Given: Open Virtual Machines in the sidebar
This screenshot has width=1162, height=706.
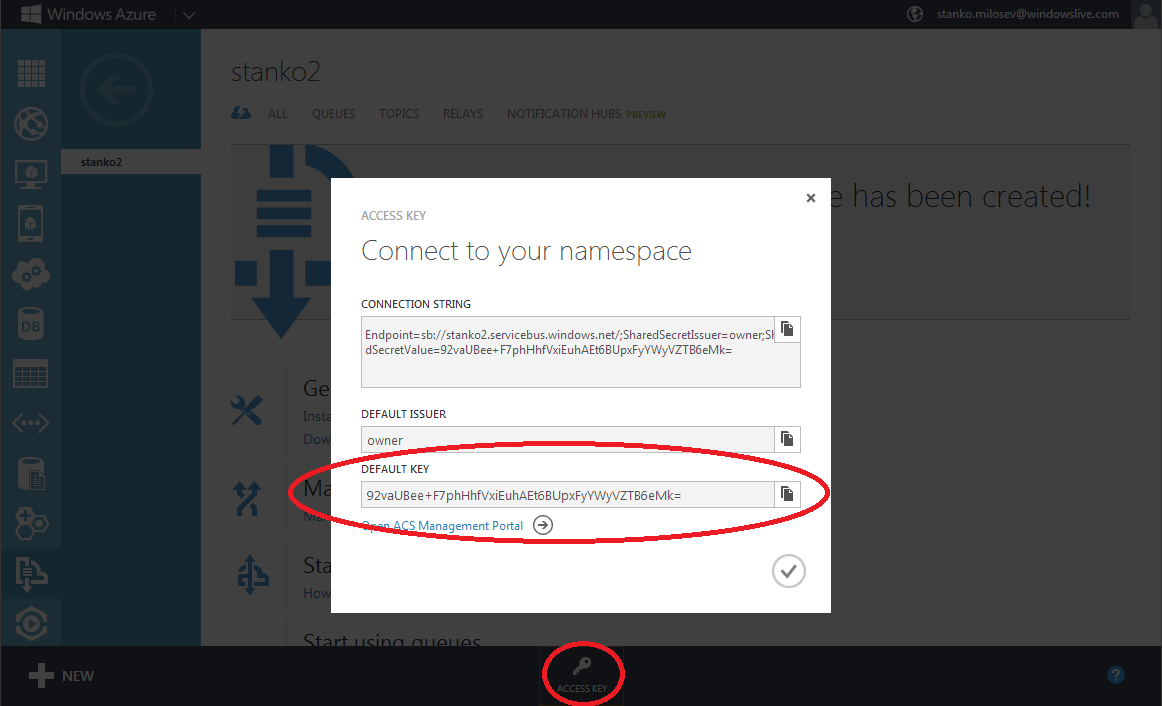Looking at the screenshot, I should [31, 174].
